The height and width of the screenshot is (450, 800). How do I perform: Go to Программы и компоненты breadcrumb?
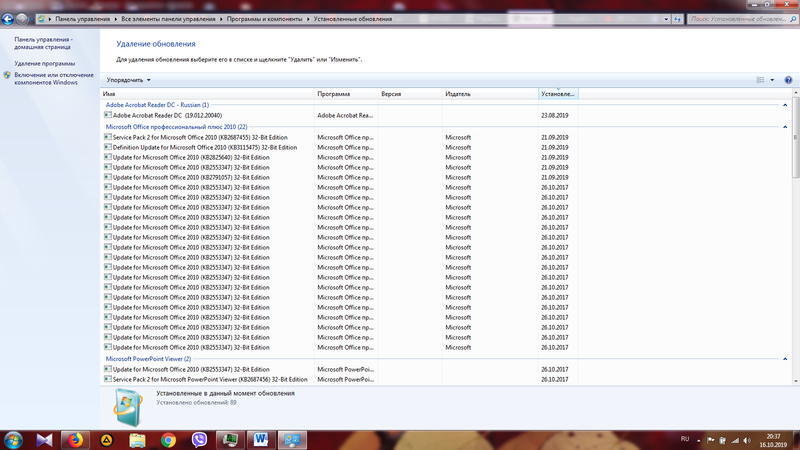[x=264, y=19]
